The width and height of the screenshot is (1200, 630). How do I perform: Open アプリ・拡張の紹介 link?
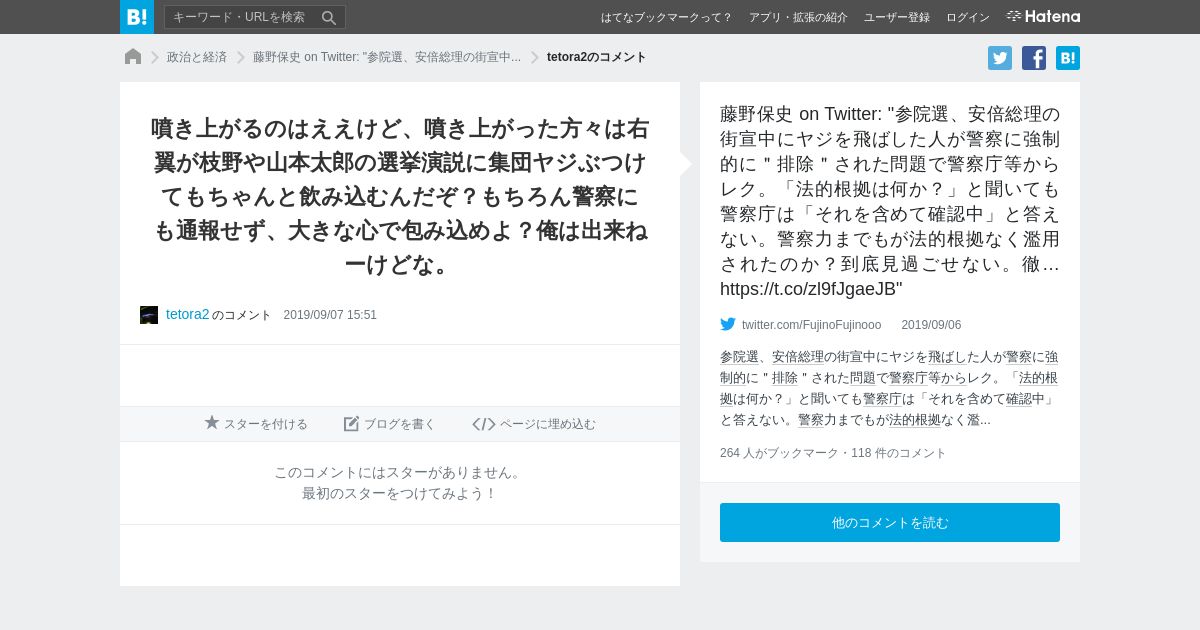click(x=798, y=17)
